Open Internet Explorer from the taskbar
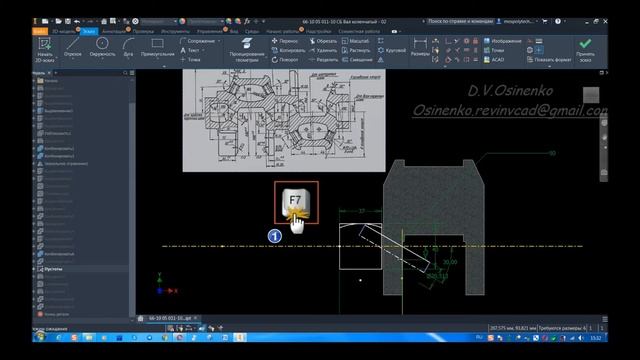 pyautogui.click(x=59, y=338)
